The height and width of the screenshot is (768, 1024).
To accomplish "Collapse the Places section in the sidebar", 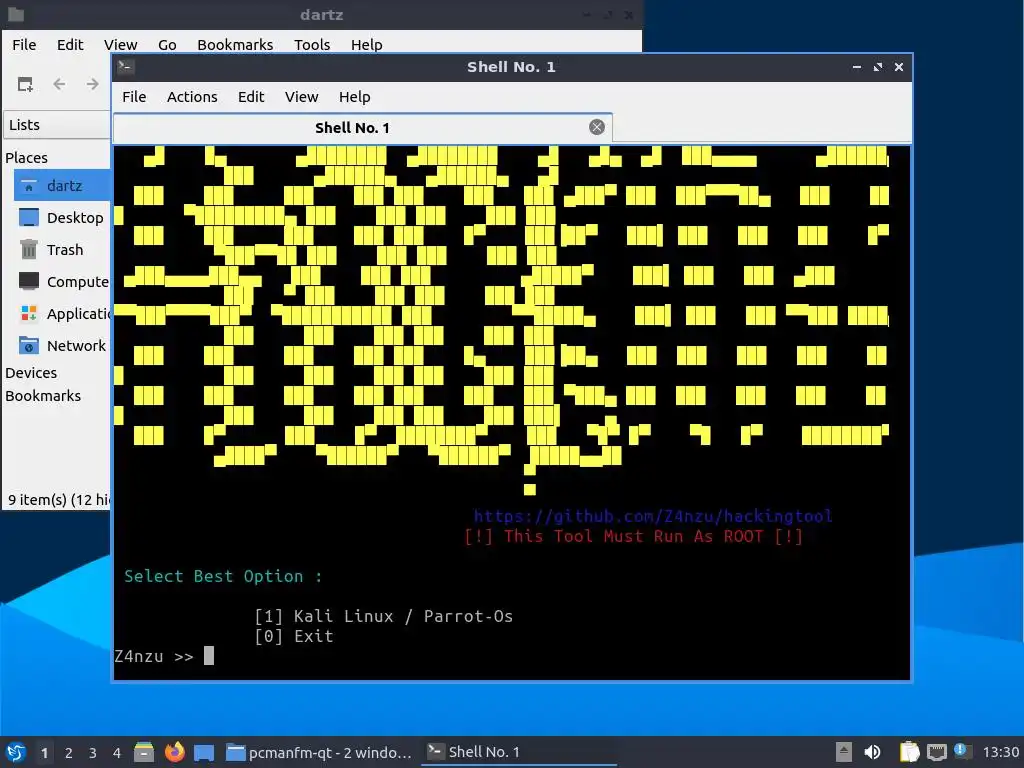I will point(26,158).
